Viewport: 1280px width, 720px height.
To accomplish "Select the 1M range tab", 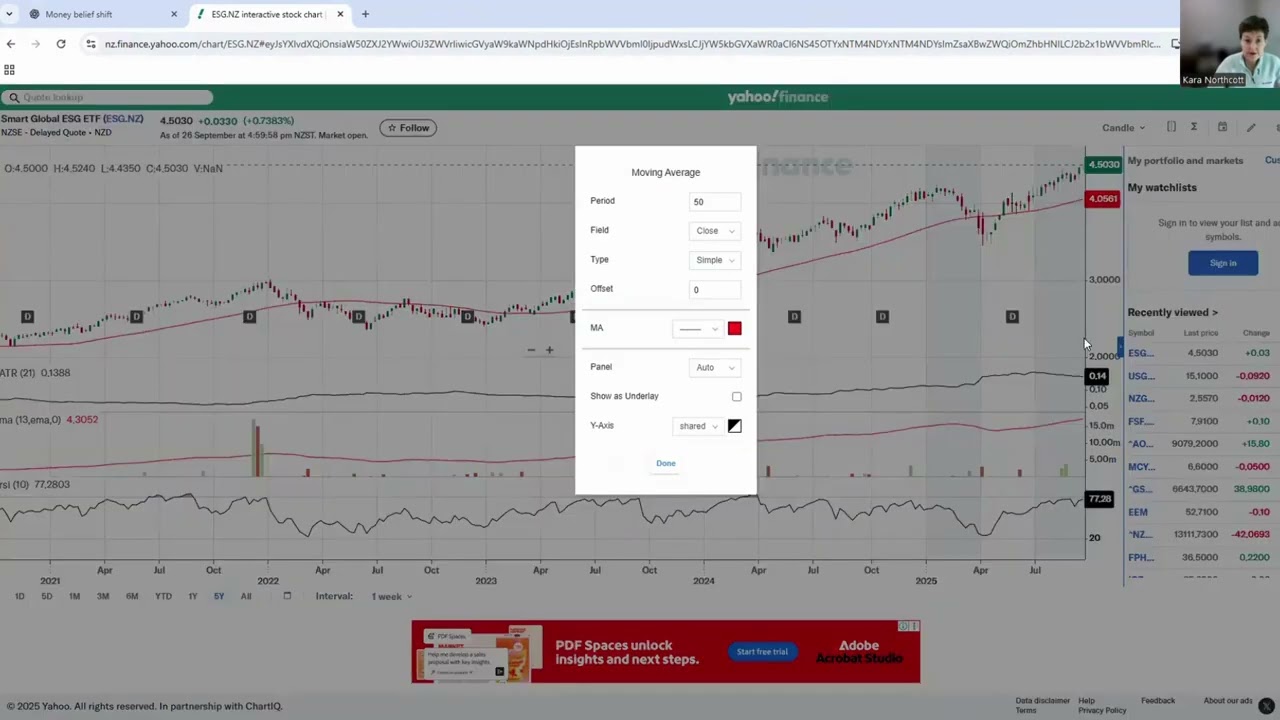I will (74, 596).
